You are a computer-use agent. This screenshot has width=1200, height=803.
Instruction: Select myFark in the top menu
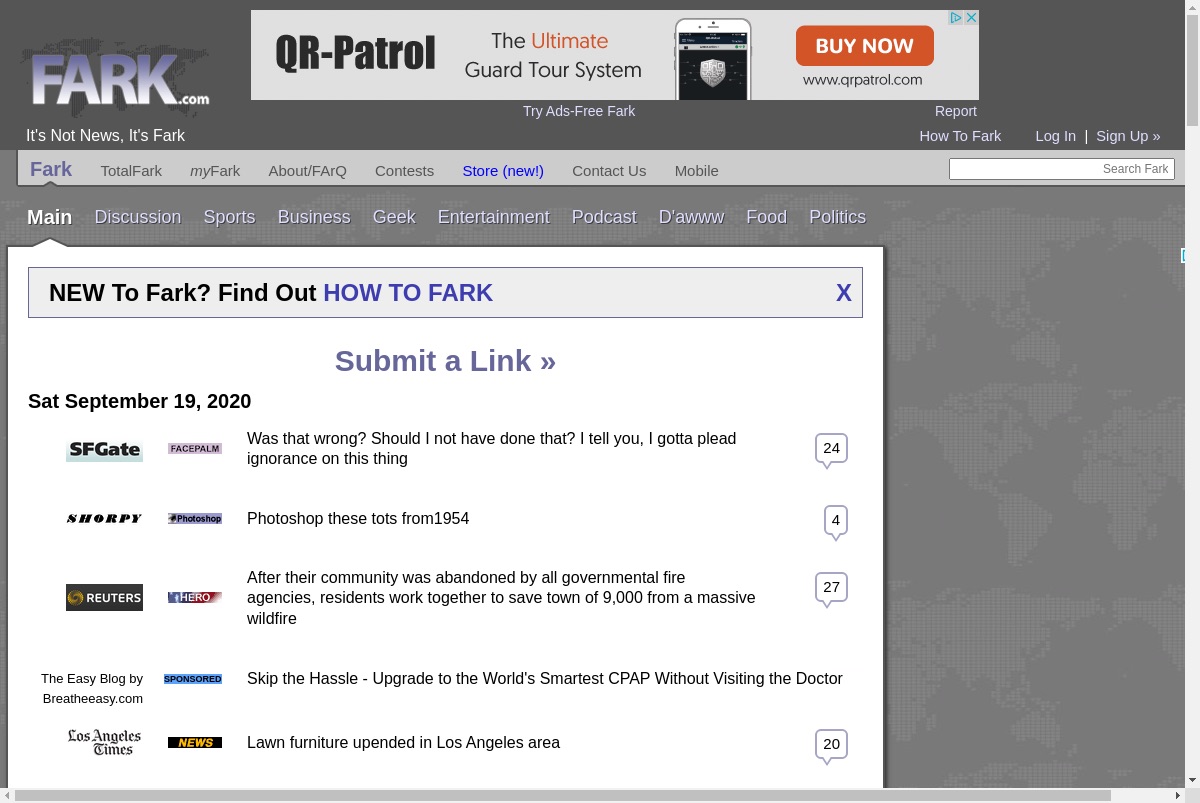(x=215, y=171)
